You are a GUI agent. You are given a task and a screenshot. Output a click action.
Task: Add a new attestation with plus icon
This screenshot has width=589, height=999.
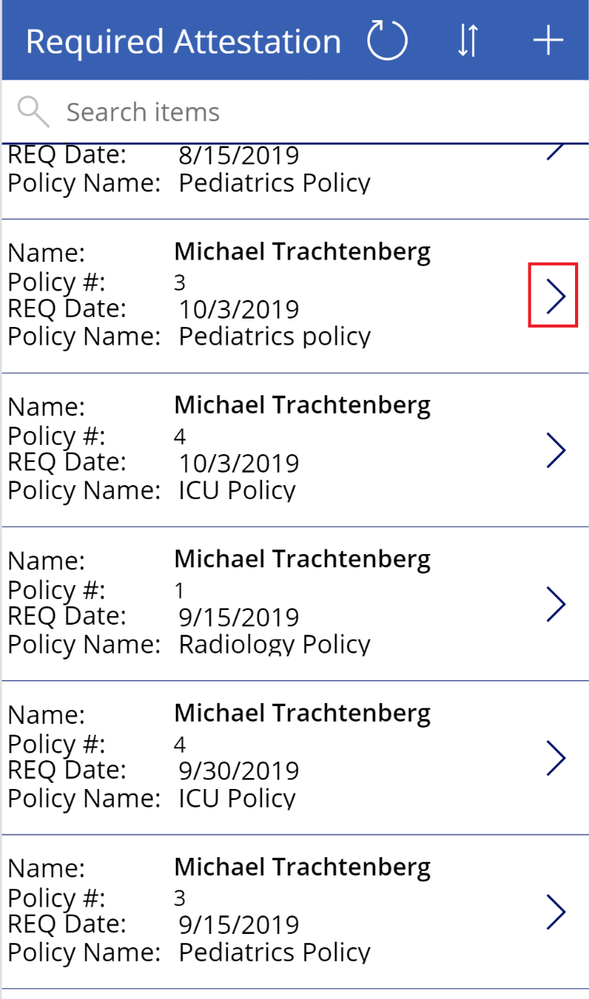(548, 41)
